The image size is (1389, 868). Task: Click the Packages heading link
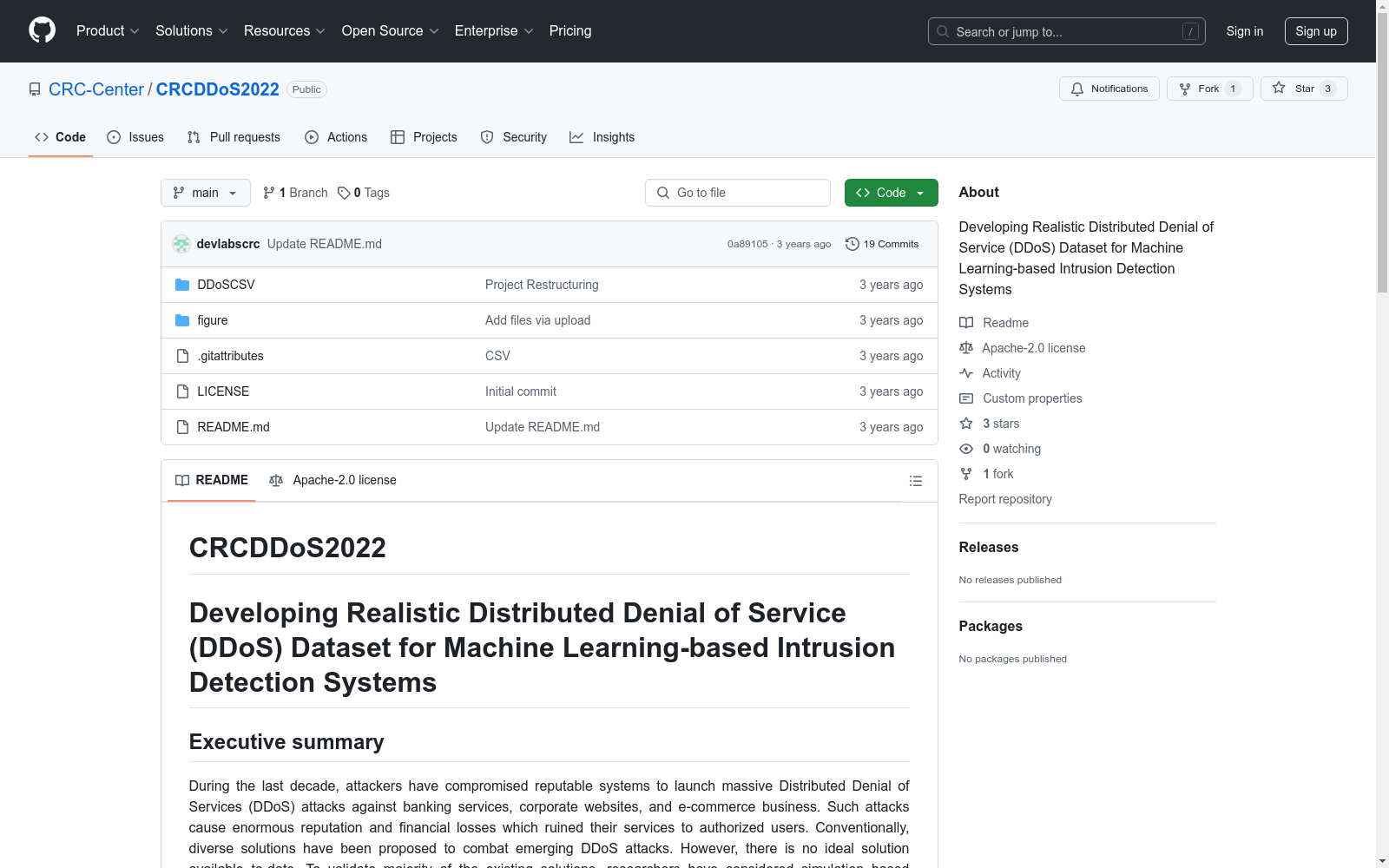point(991,626)
